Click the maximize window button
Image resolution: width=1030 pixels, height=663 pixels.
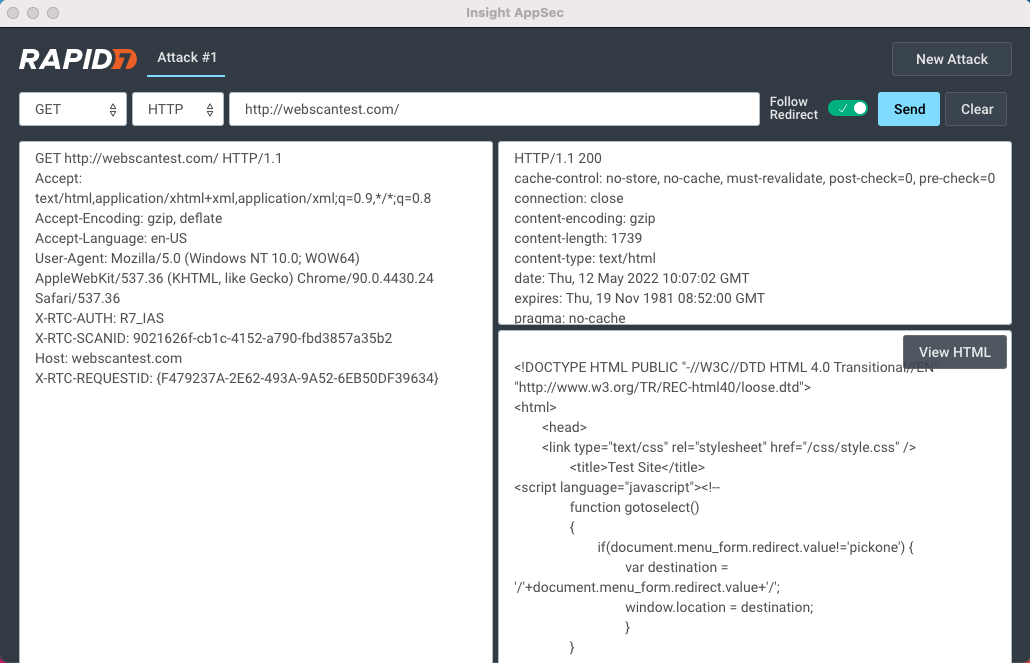[x=53, y=13]
